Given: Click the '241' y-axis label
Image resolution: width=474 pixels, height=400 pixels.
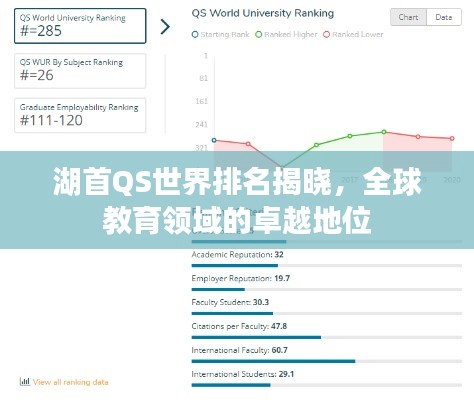Looking at the screenshot, I should click(201, 125).
